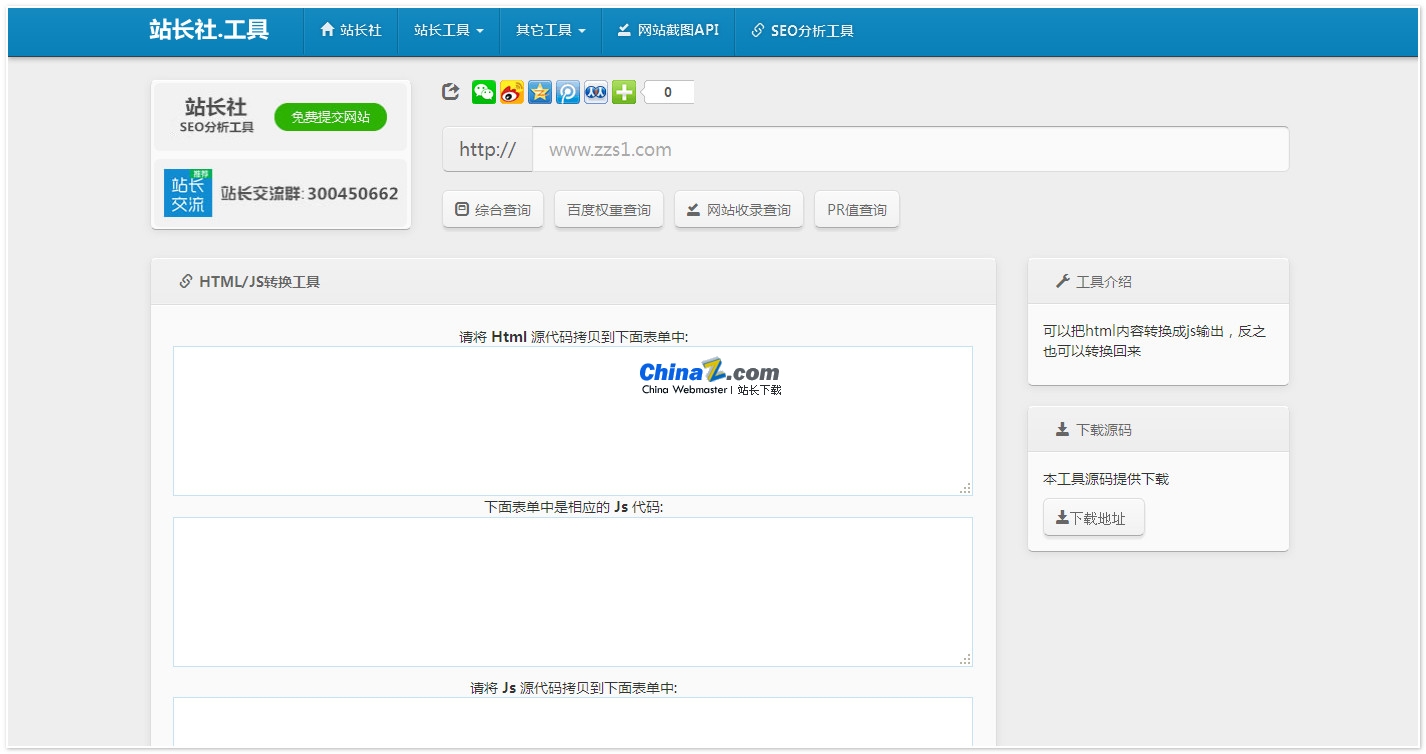Image resolution: width=1426 pixels, height=754 pixels.
Task: Click the 站长社.工具 site brand
Action: 209,29
